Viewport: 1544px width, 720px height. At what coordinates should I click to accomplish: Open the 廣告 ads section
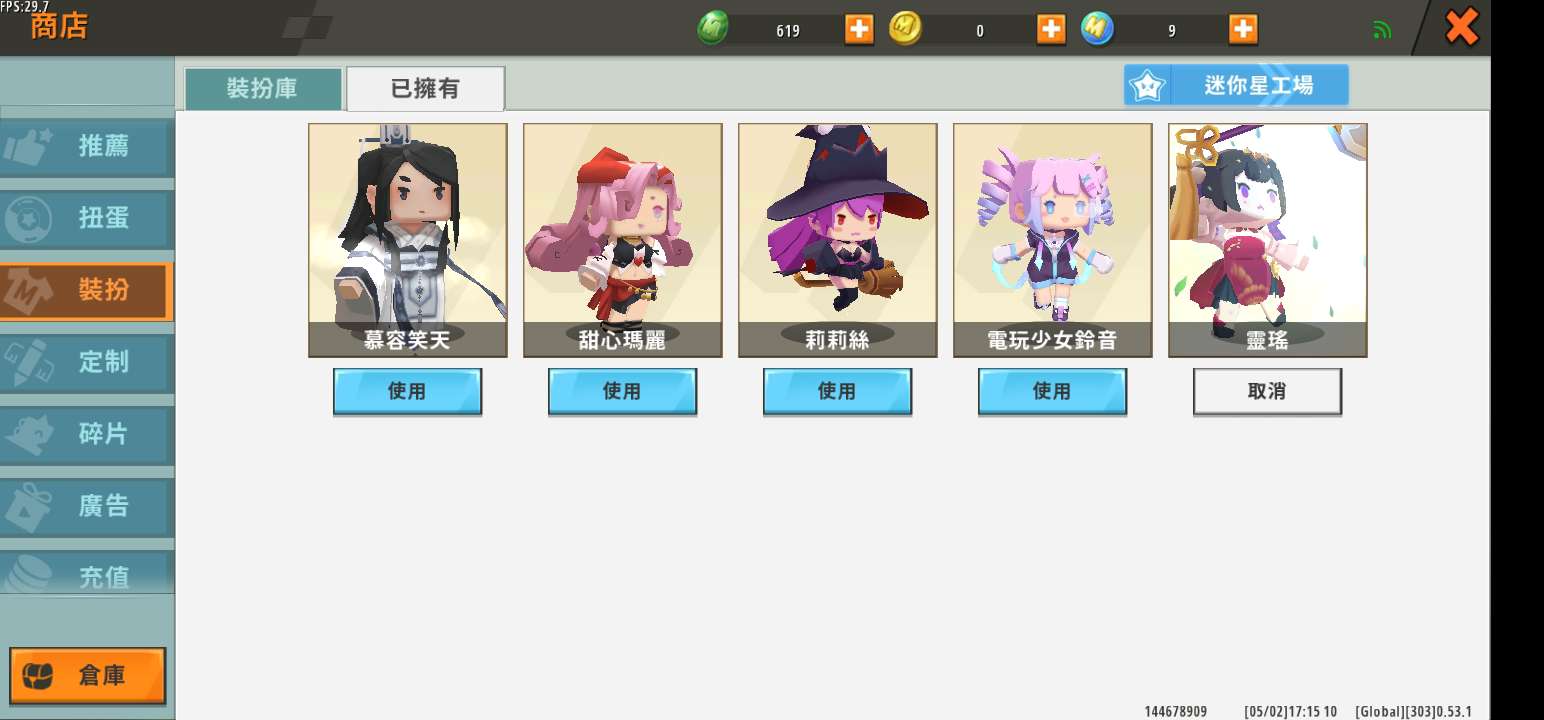click(86, 506)
